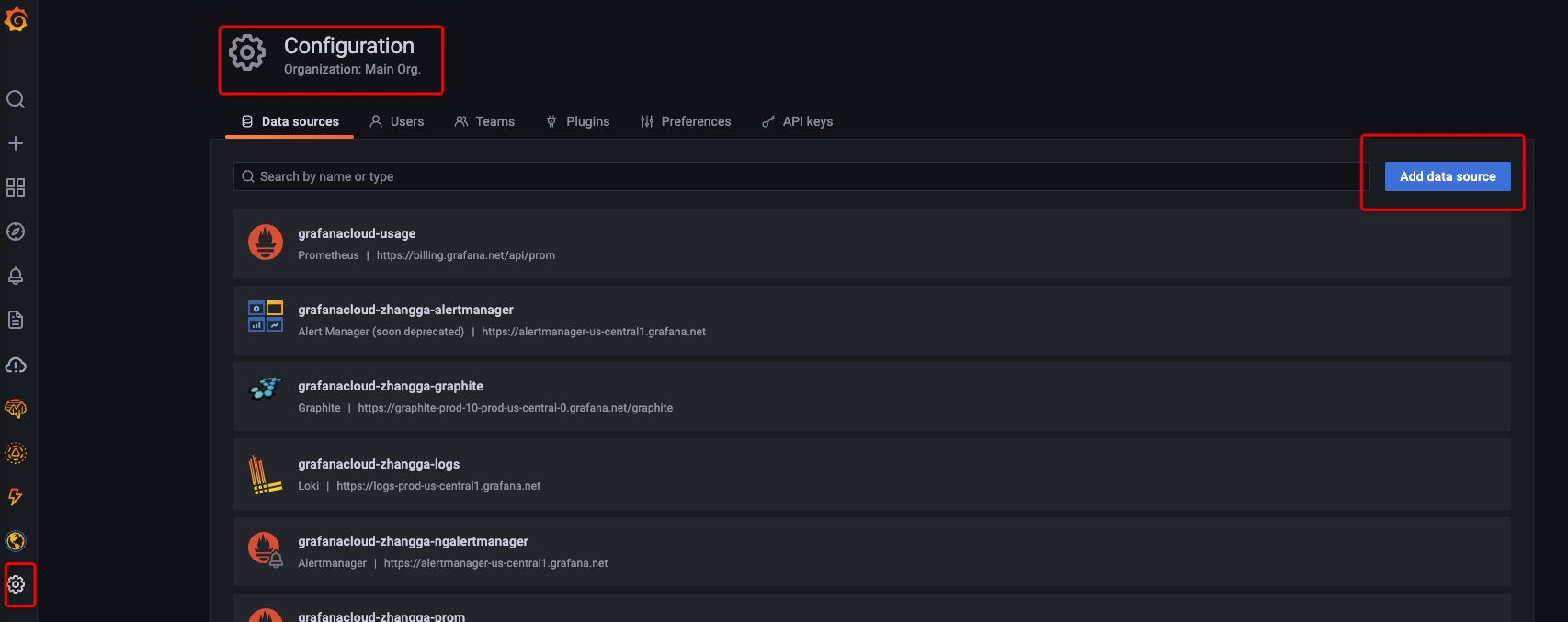Click the alertmanager-us-central1 URL under ngalertmanager
1568x622 pixels.
click(496, 563)
